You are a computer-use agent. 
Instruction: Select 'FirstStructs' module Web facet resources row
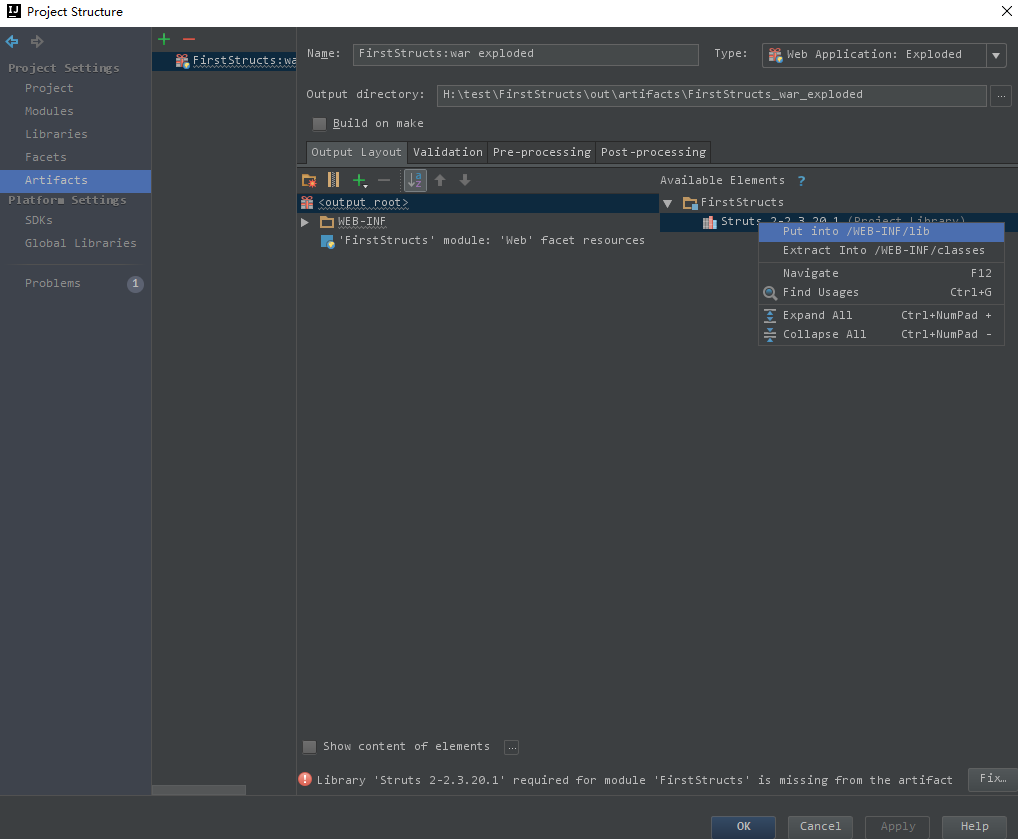478,241
